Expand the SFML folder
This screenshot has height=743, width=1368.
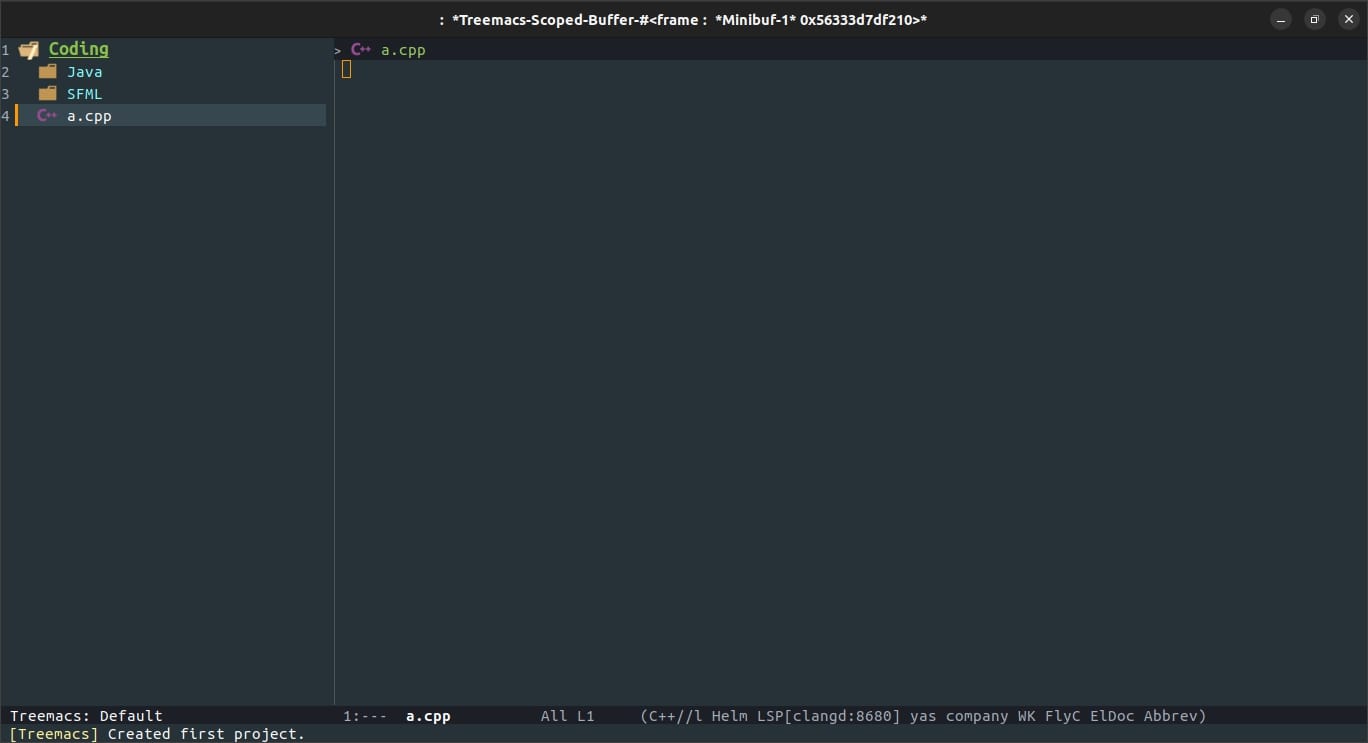(84, 94)
